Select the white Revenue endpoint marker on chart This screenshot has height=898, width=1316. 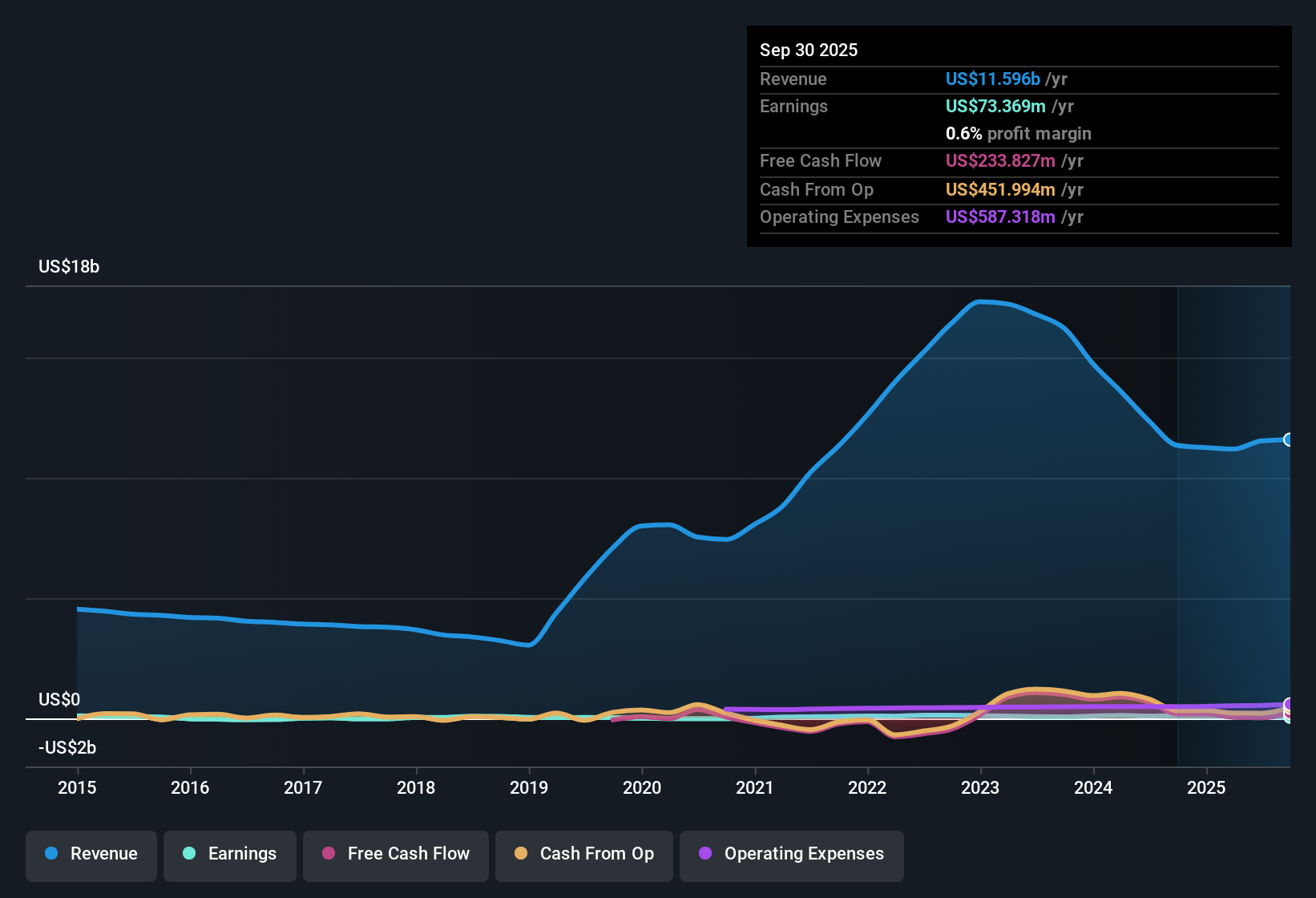click(x=1289, y=440)
